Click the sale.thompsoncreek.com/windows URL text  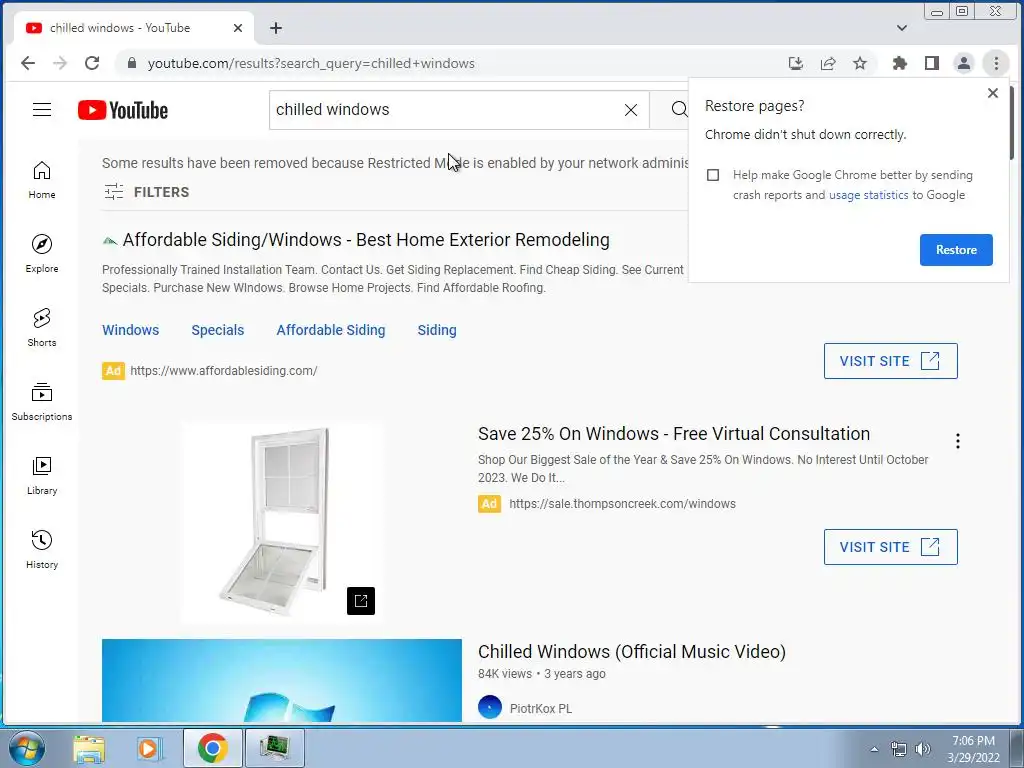click(x=622, y=504)
